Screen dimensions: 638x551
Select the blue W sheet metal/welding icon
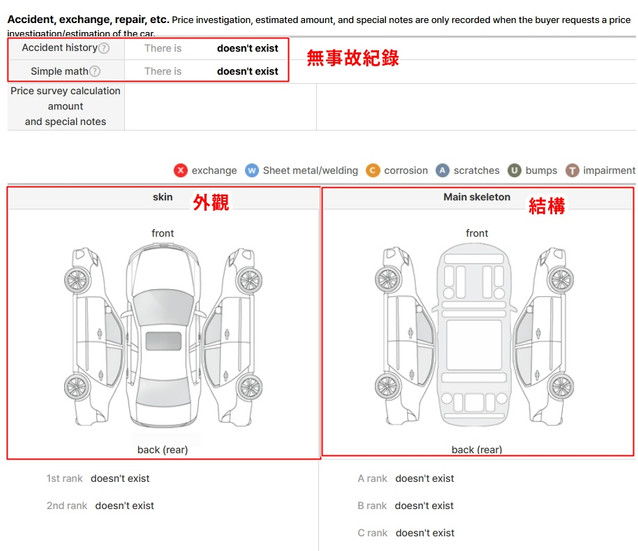coord(252,171)
